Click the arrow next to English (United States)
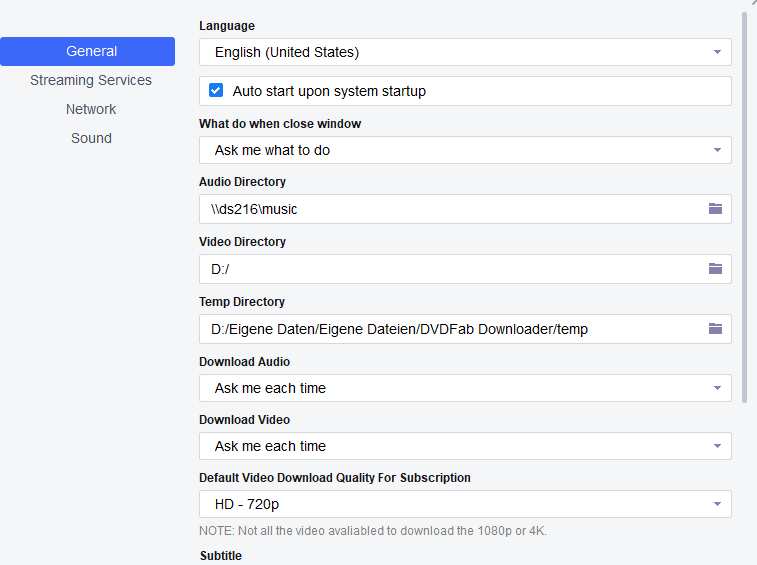 pyautogui.click(x=717, y=53)
